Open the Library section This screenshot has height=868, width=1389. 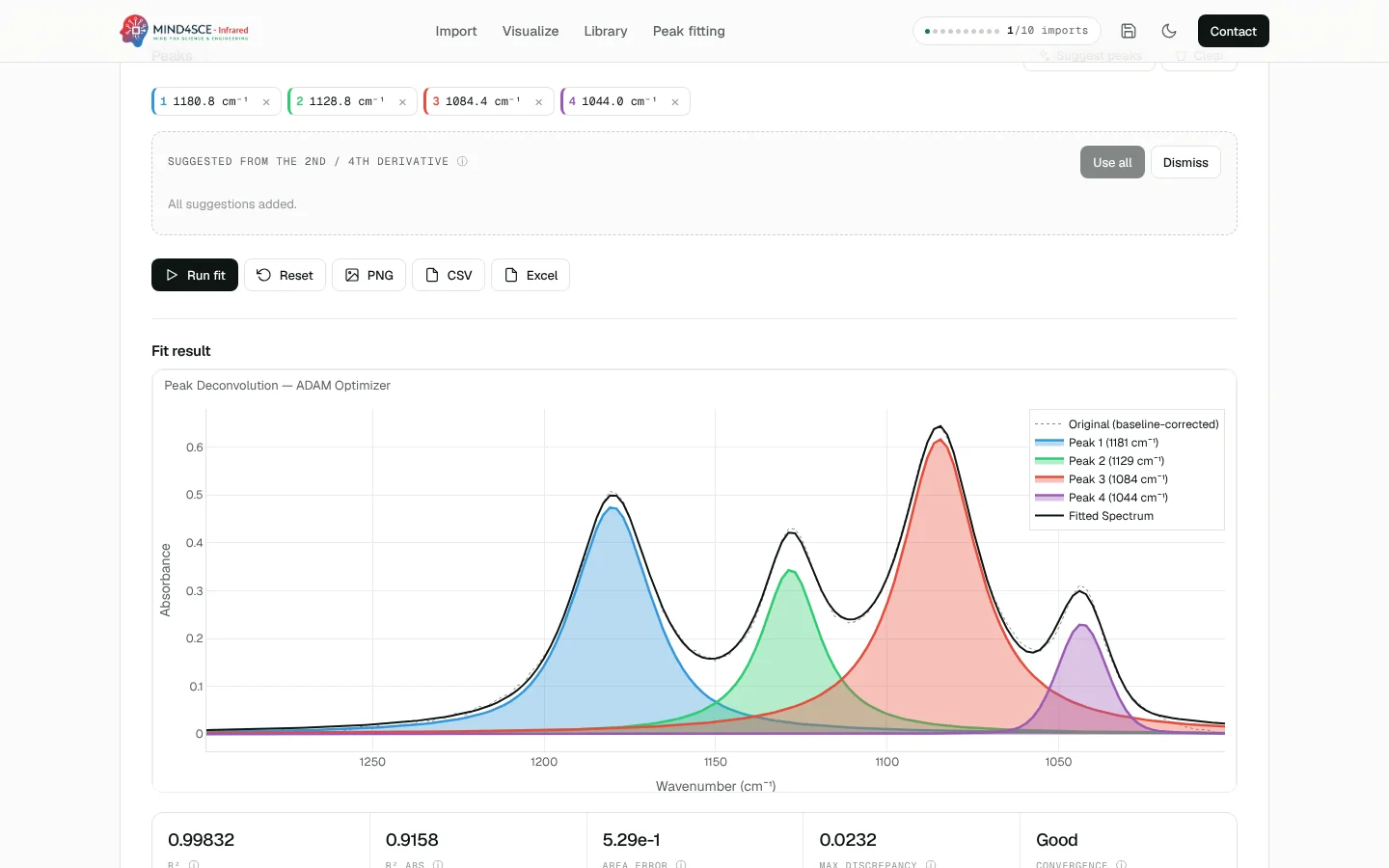(606, 31)
